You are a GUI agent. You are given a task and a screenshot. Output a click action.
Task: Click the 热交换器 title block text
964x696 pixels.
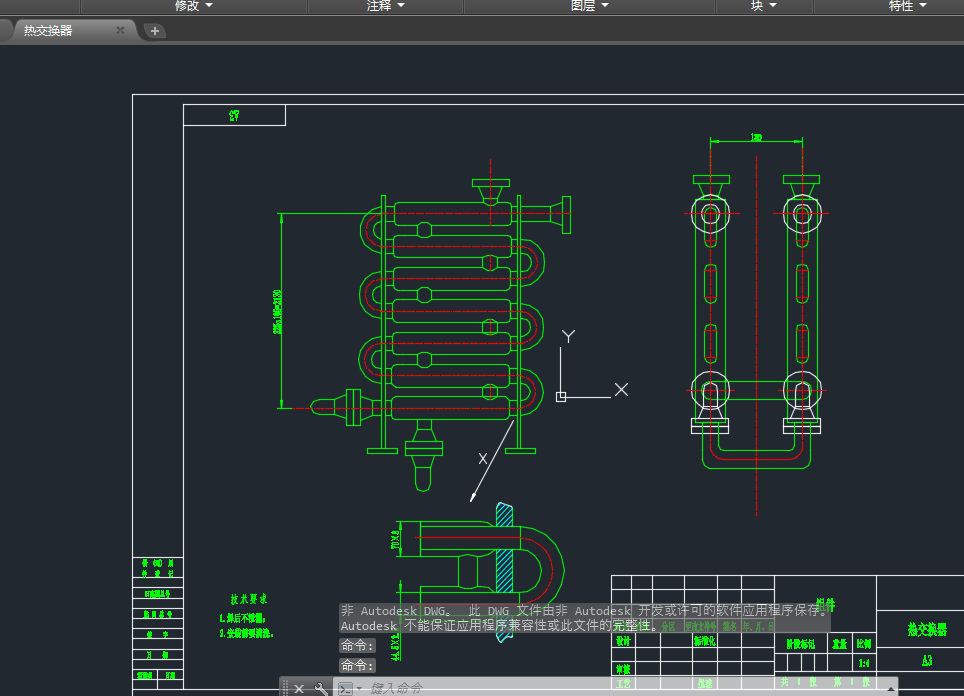(x=926, y=629)
